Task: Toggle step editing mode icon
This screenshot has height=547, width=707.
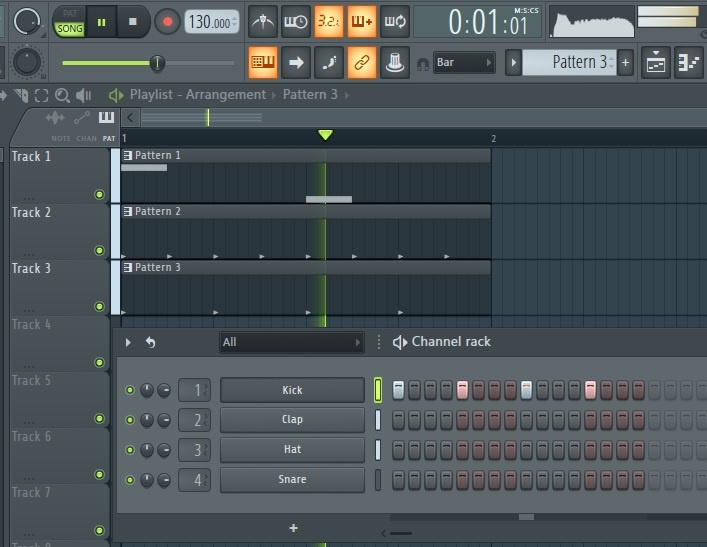Action: (x=329, y=62)
